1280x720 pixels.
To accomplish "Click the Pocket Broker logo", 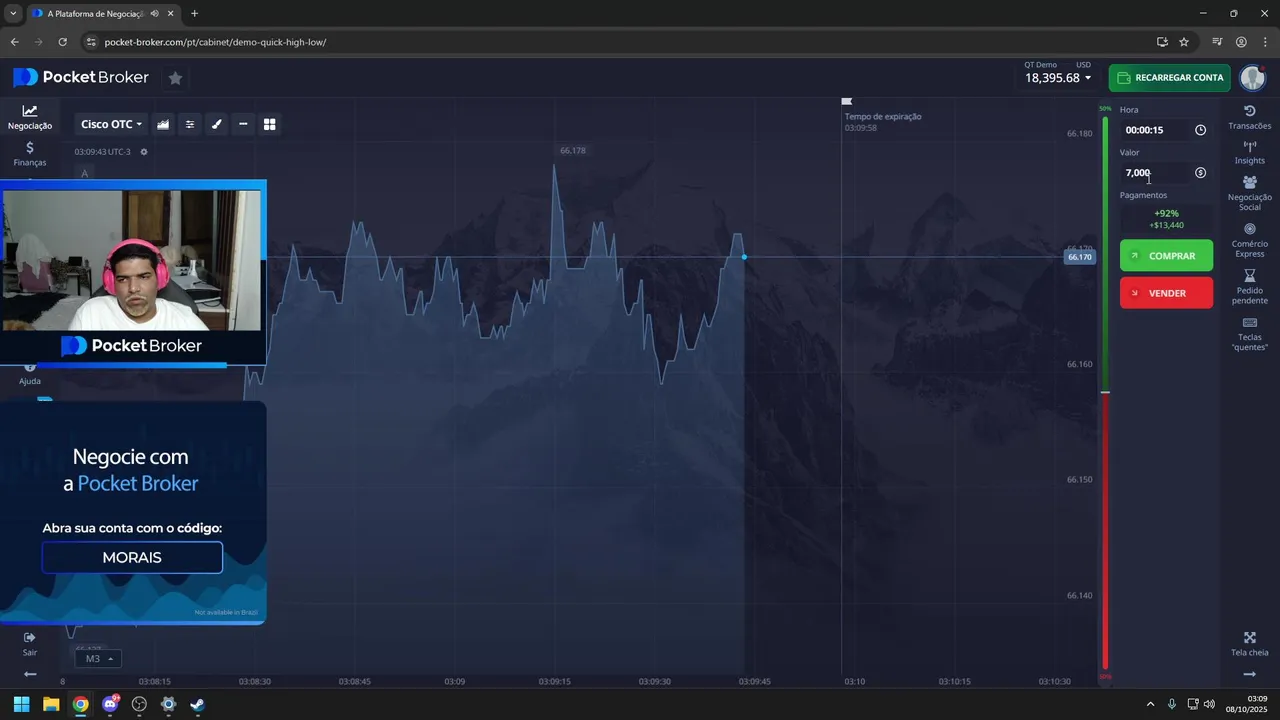I will pyautogui.click(x=81, y=77).
